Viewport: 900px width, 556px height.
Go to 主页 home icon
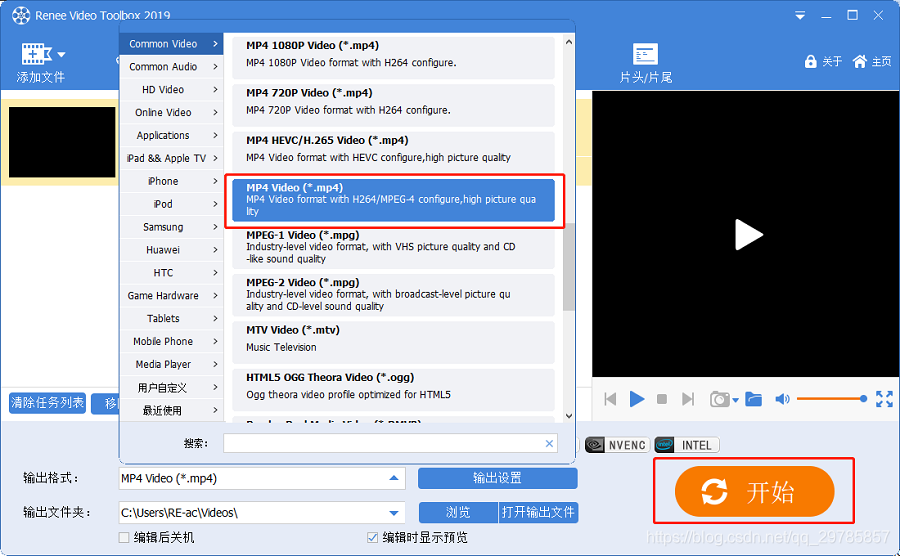(x=859, y=61)
